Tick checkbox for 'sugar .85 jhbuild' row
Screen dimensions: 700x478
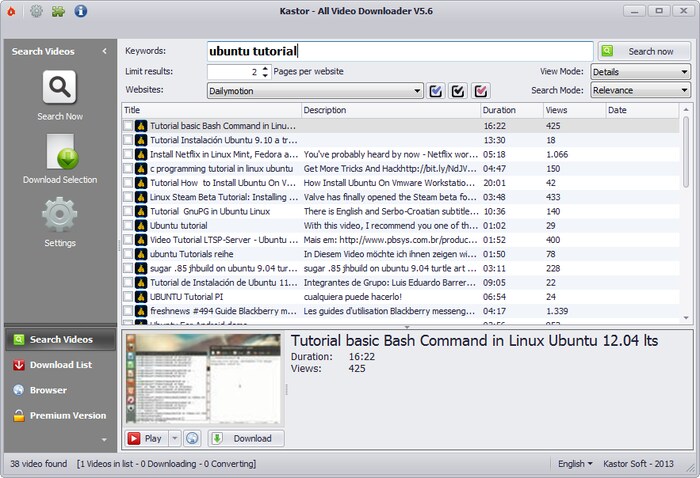[x=129, y=268]
